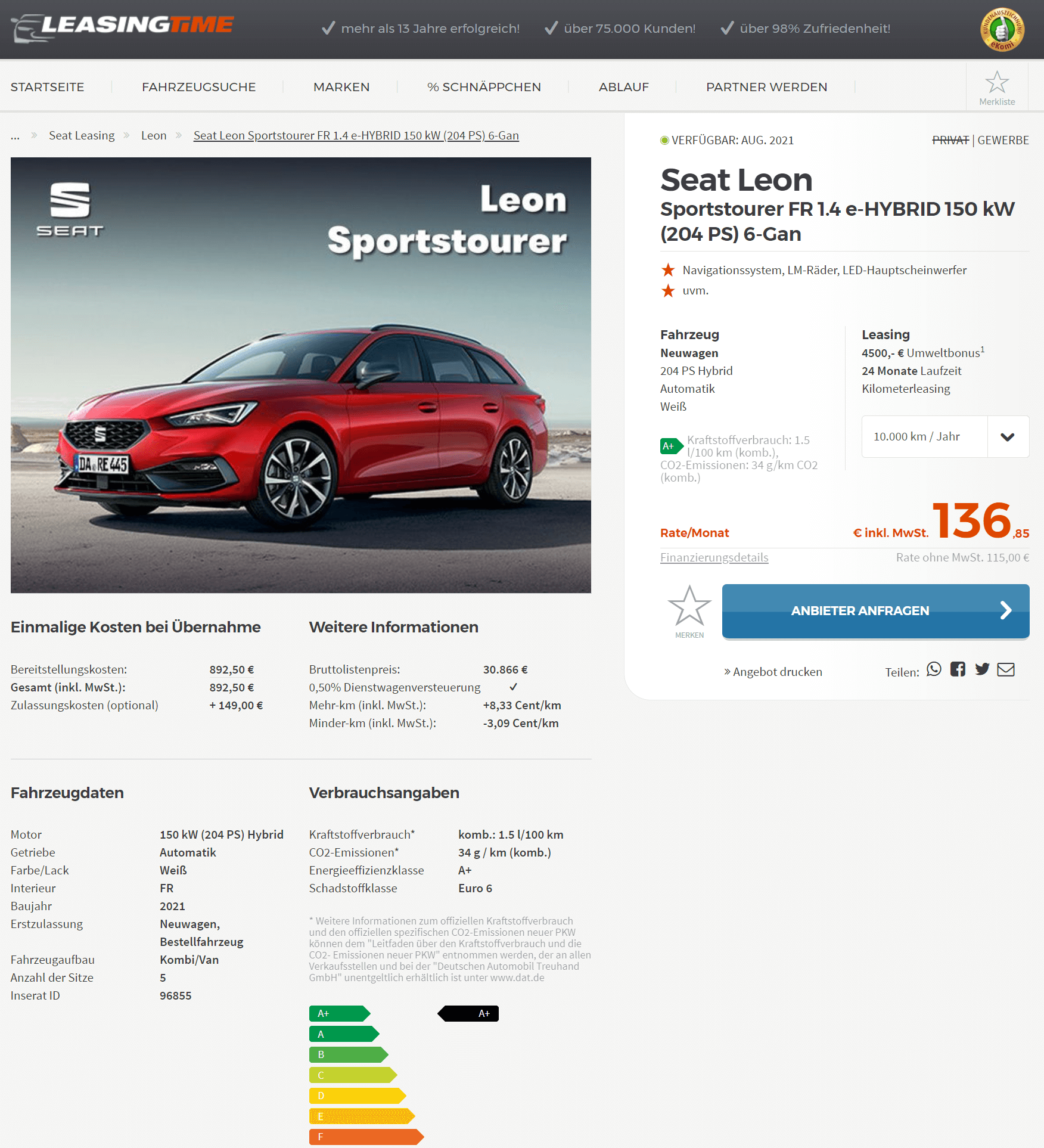1044x1148 pixels.
Task: Open the 10.000 km / Jahr mileage dropdown
Action: [945, 436]
